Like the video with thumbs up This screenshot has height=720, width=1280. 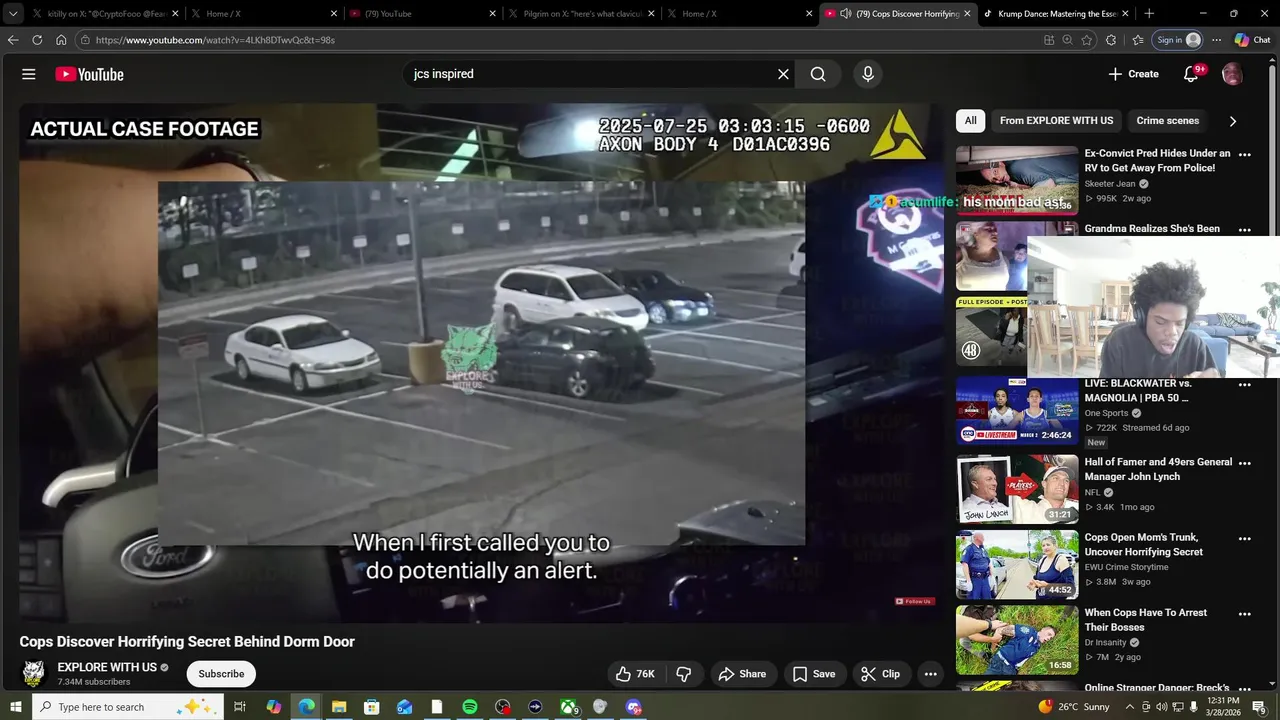tap(635, 674)
